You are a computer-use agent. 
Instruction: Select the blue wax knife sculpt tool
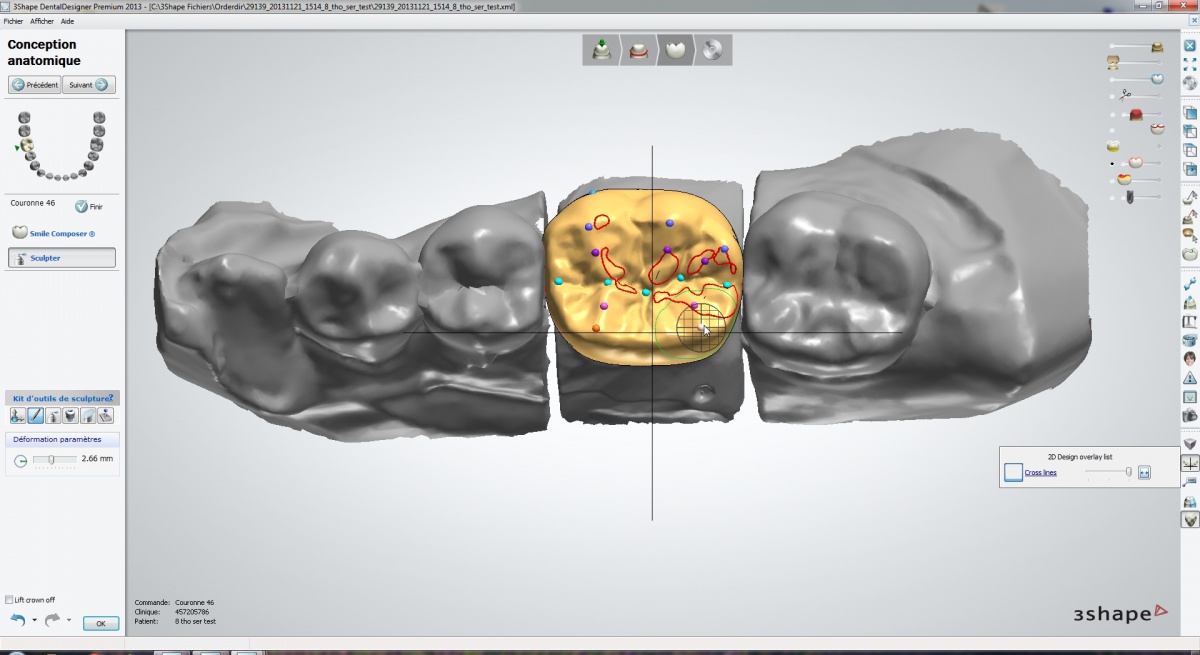tap(35, 415)
